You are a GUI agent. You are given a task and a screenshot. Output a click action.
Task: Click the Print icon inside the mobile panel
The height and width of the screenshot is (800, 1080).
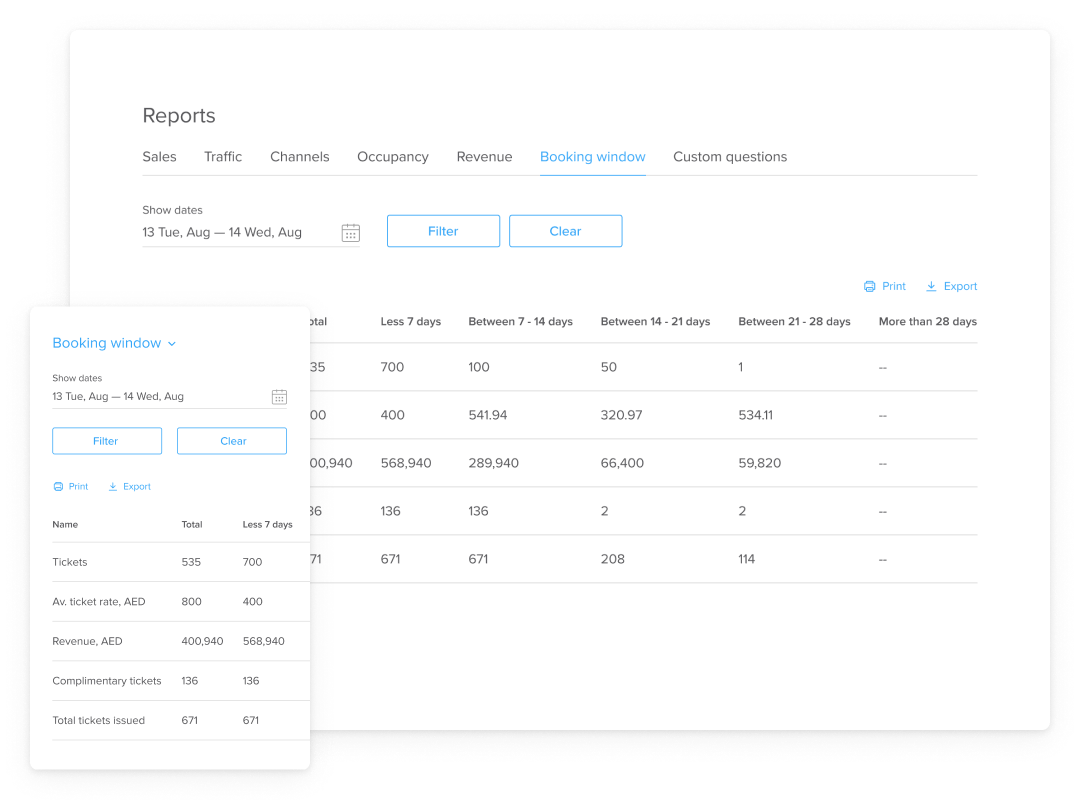pos(57,486)
